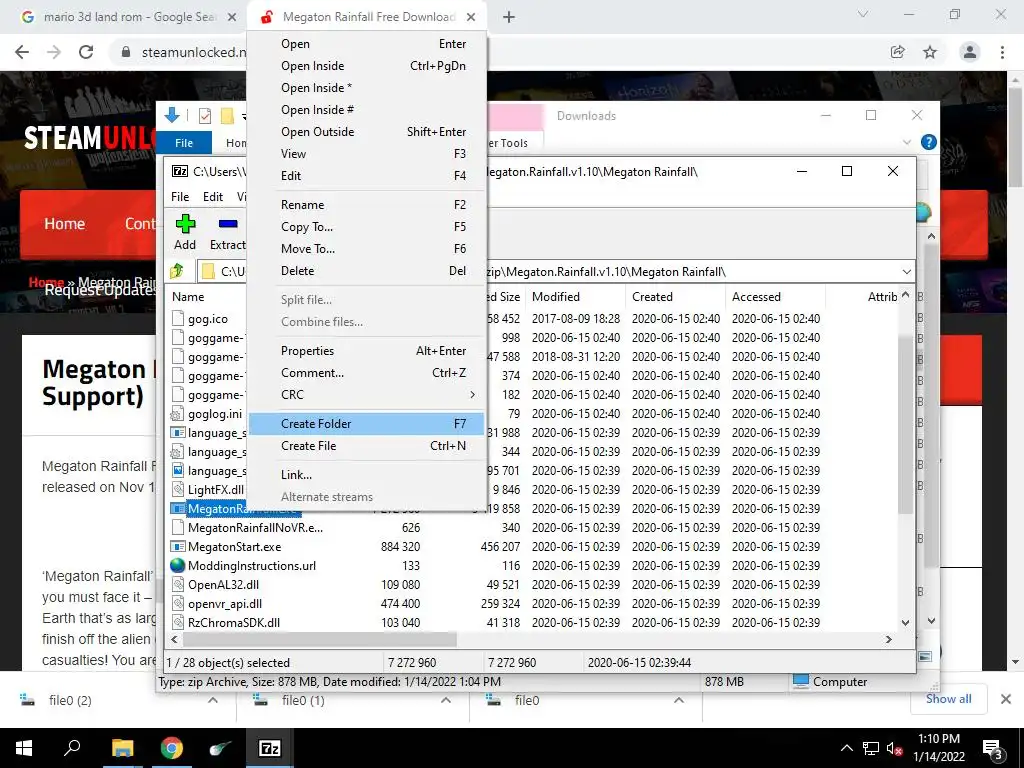Switch to the Megaton Rainfall Free Download tab
The image size is (1024, 768).
367,17
